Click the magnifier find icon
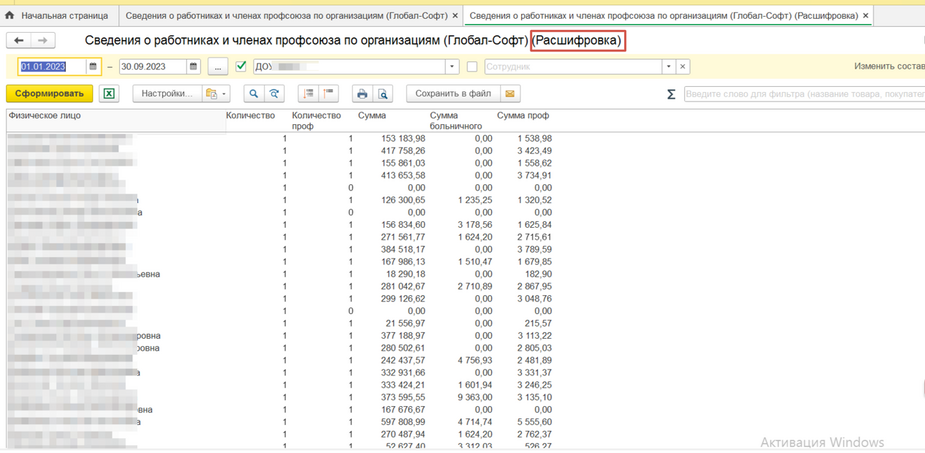The image size is (925, 453). (x=253, y=94)
